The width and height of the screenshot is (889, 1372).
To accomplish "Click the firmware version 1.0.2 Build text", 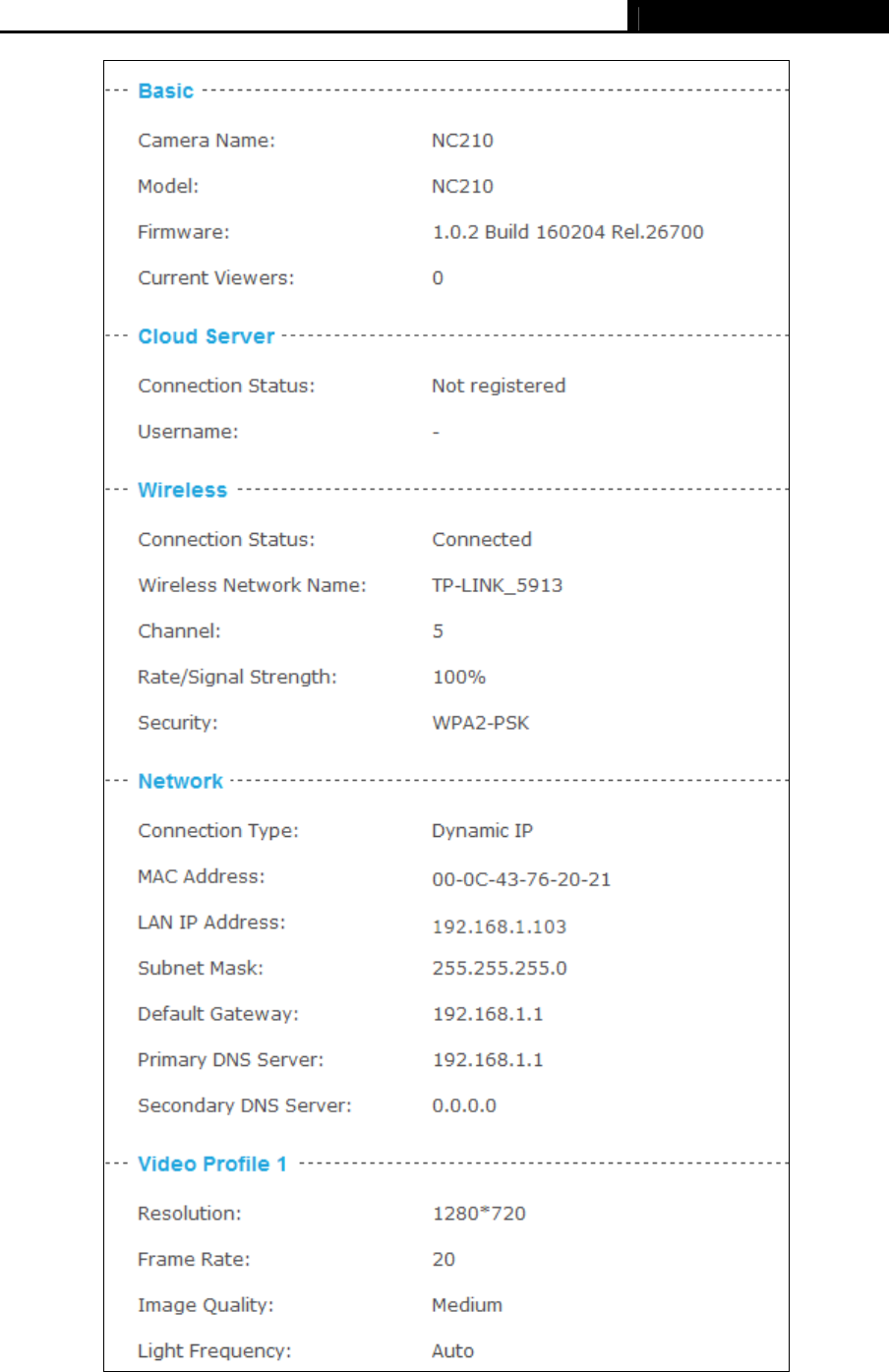I will [567, 232].
